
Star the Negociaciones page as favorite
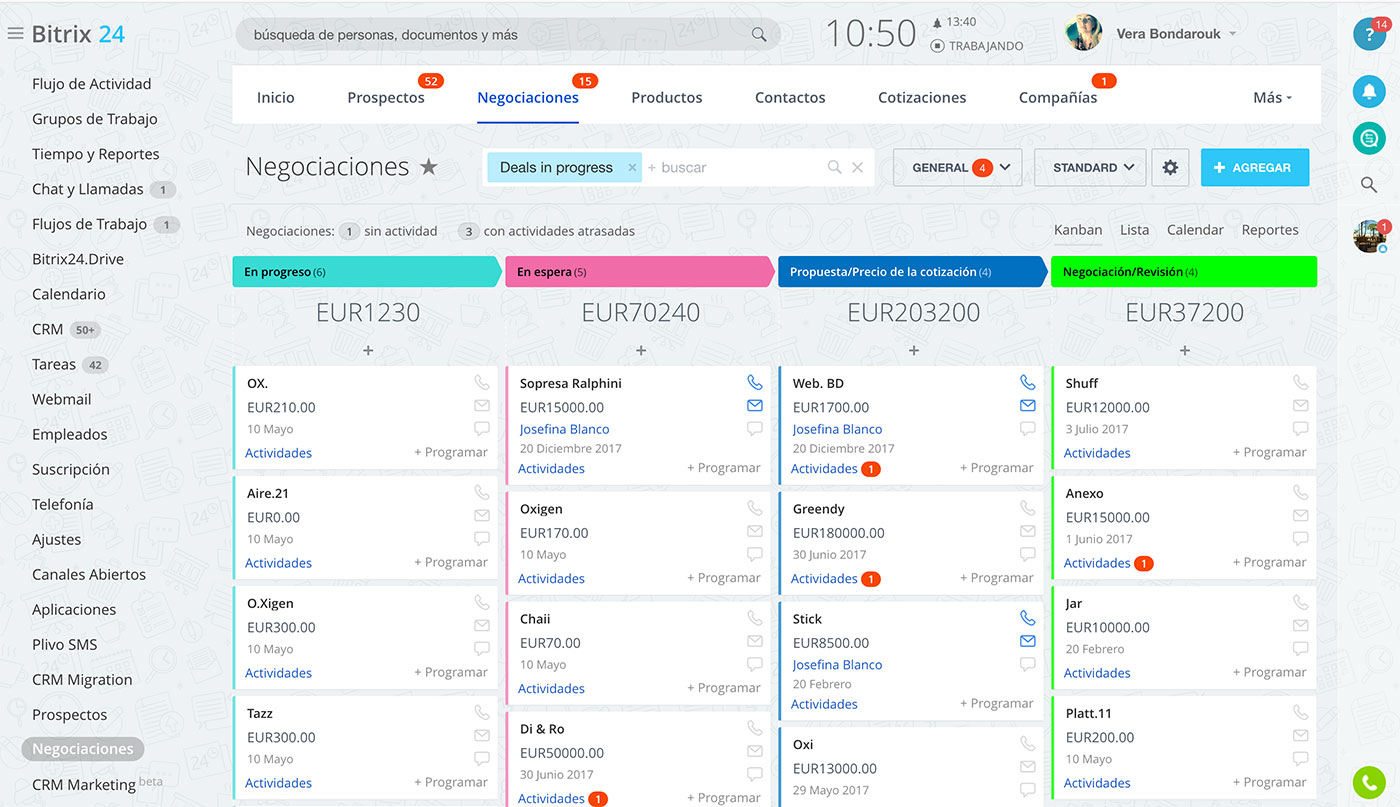[x=429, y=168]
